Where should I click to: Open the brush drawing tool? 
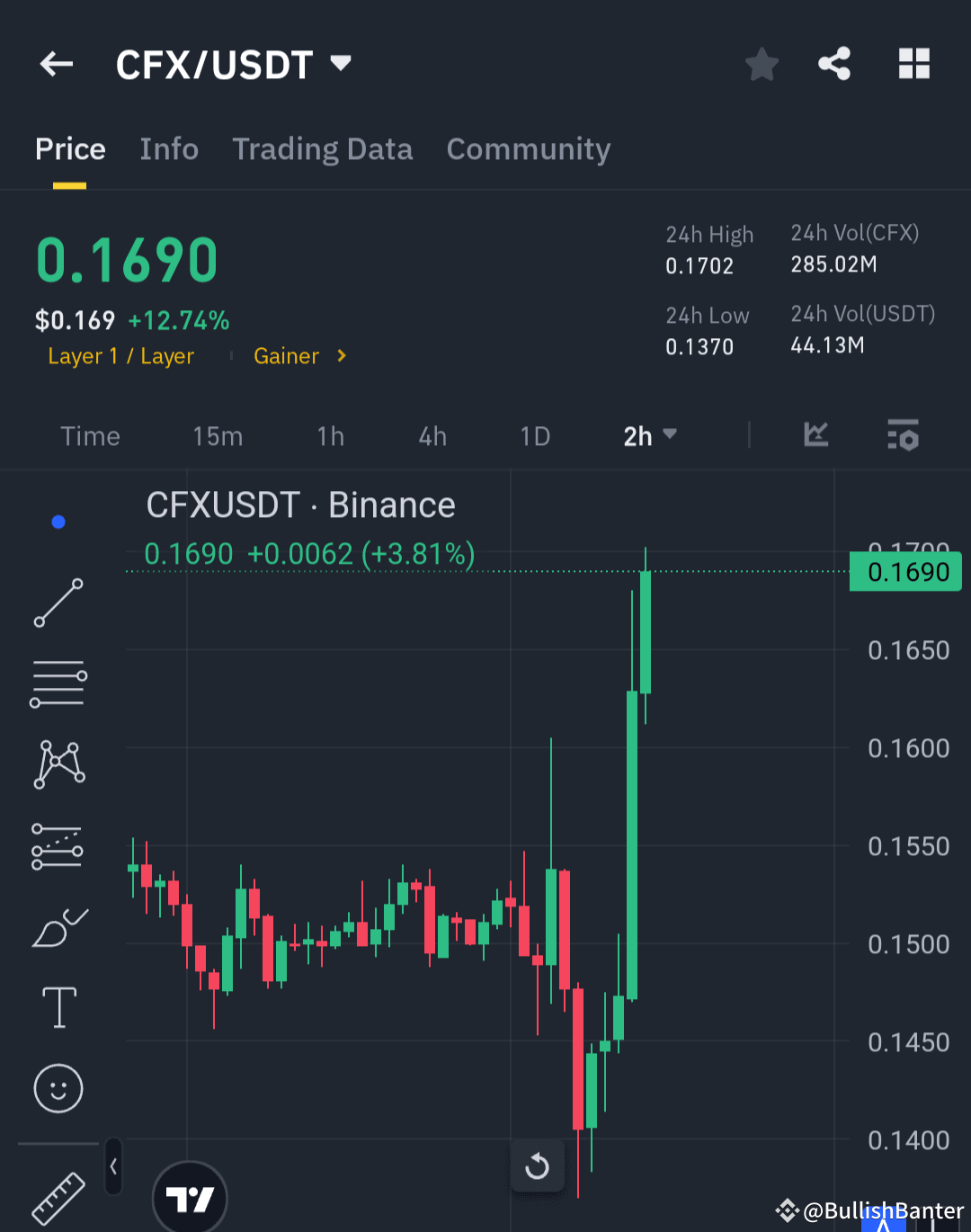[x=58, y=926]
